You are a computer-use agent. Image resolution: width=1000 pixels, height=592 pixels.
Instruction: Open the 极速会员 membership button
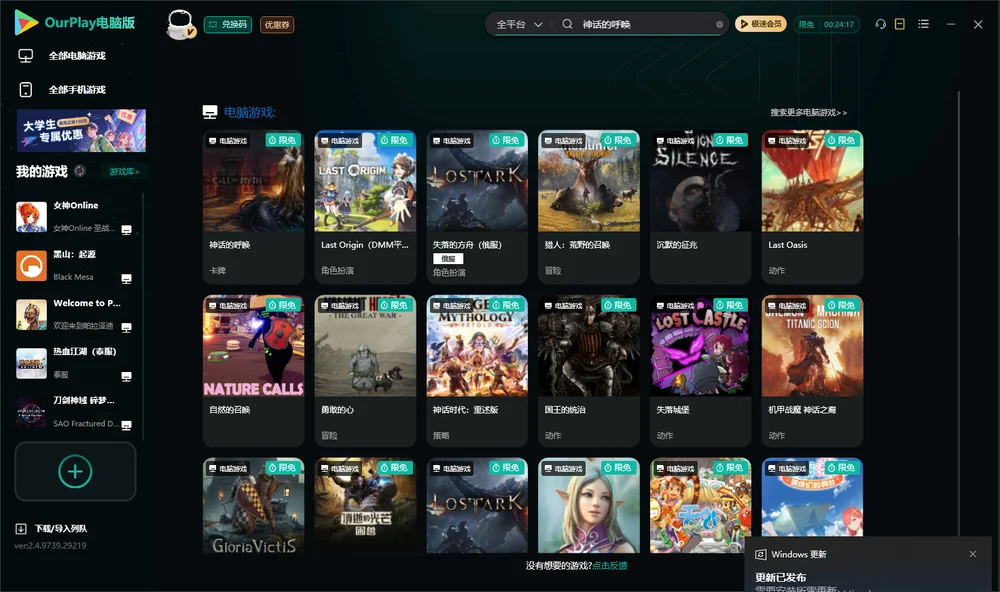[760, 24]
